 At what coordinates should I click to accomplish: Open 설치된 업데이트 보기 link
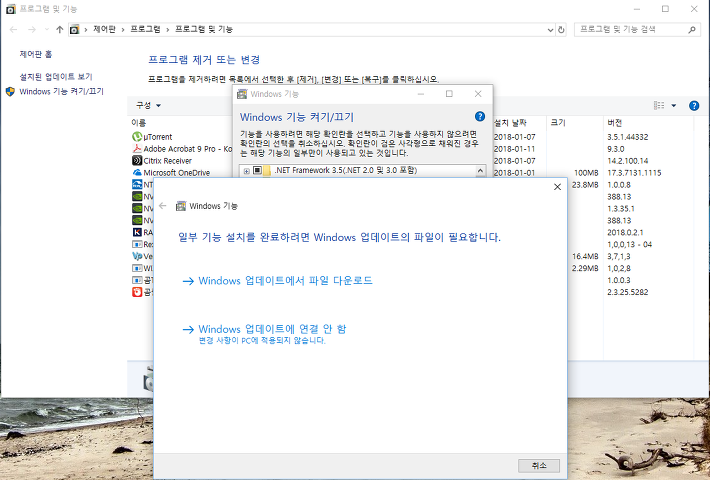[x=56, y=77]
